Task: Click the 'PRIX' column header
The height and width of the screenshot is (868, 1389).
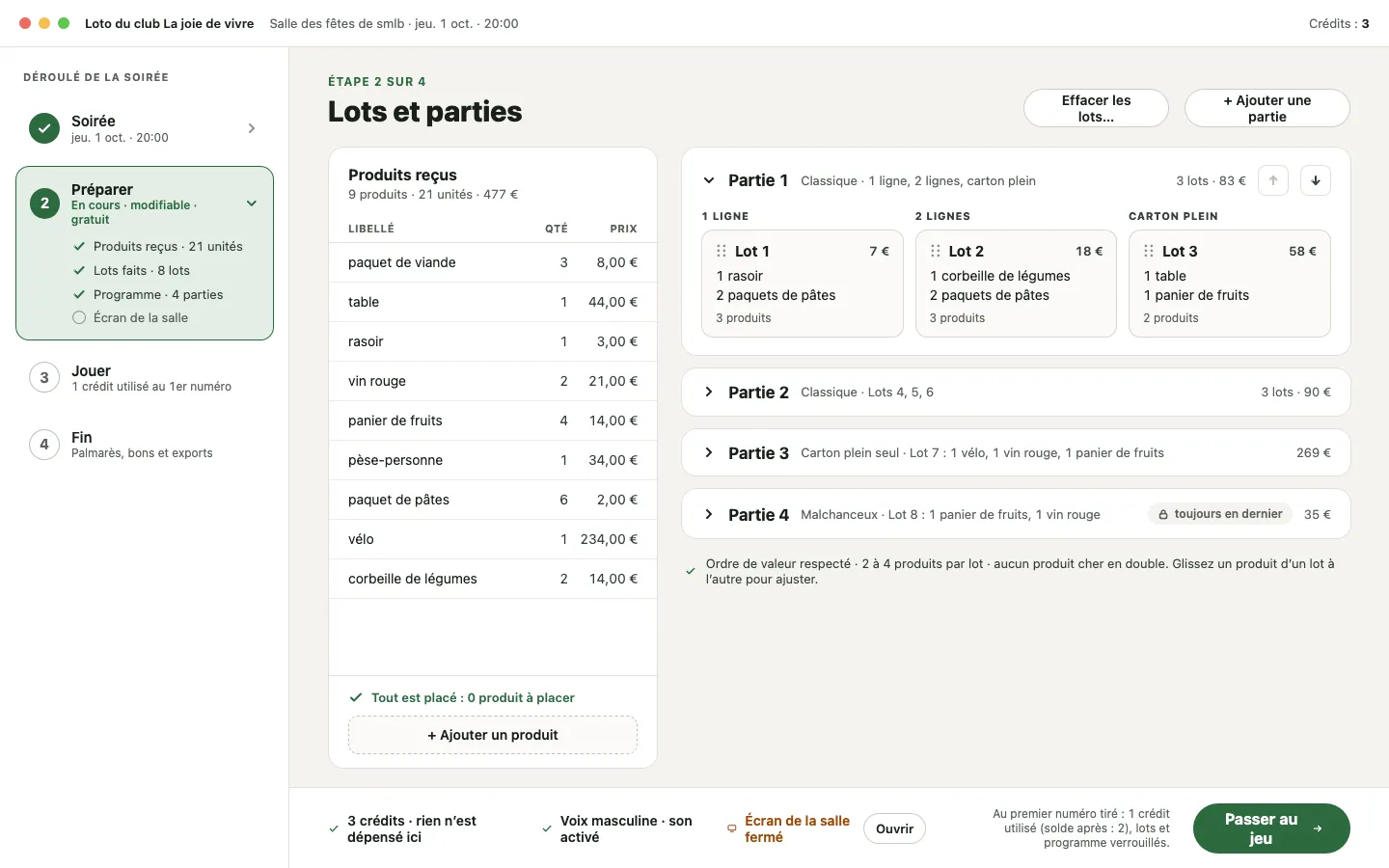Action: click(x=623, y=229)
